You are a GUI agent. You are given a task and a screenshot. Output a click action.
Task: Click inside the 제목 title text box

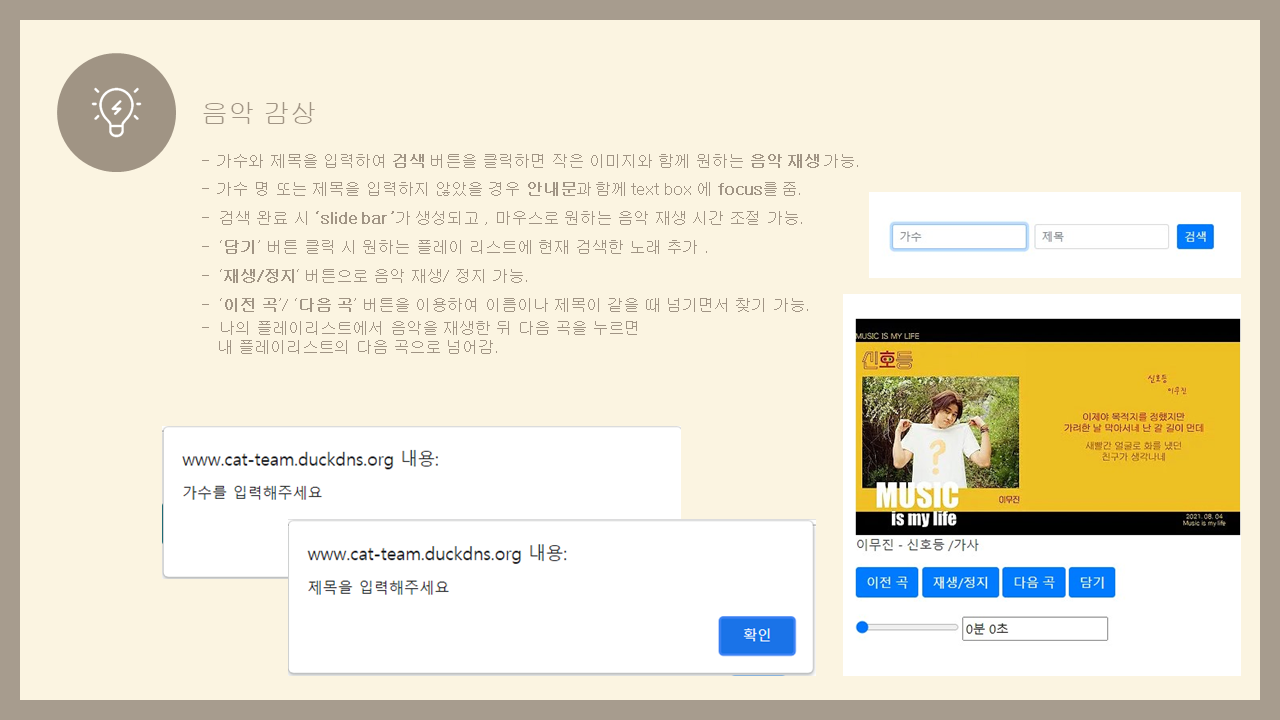[1100, 236]
